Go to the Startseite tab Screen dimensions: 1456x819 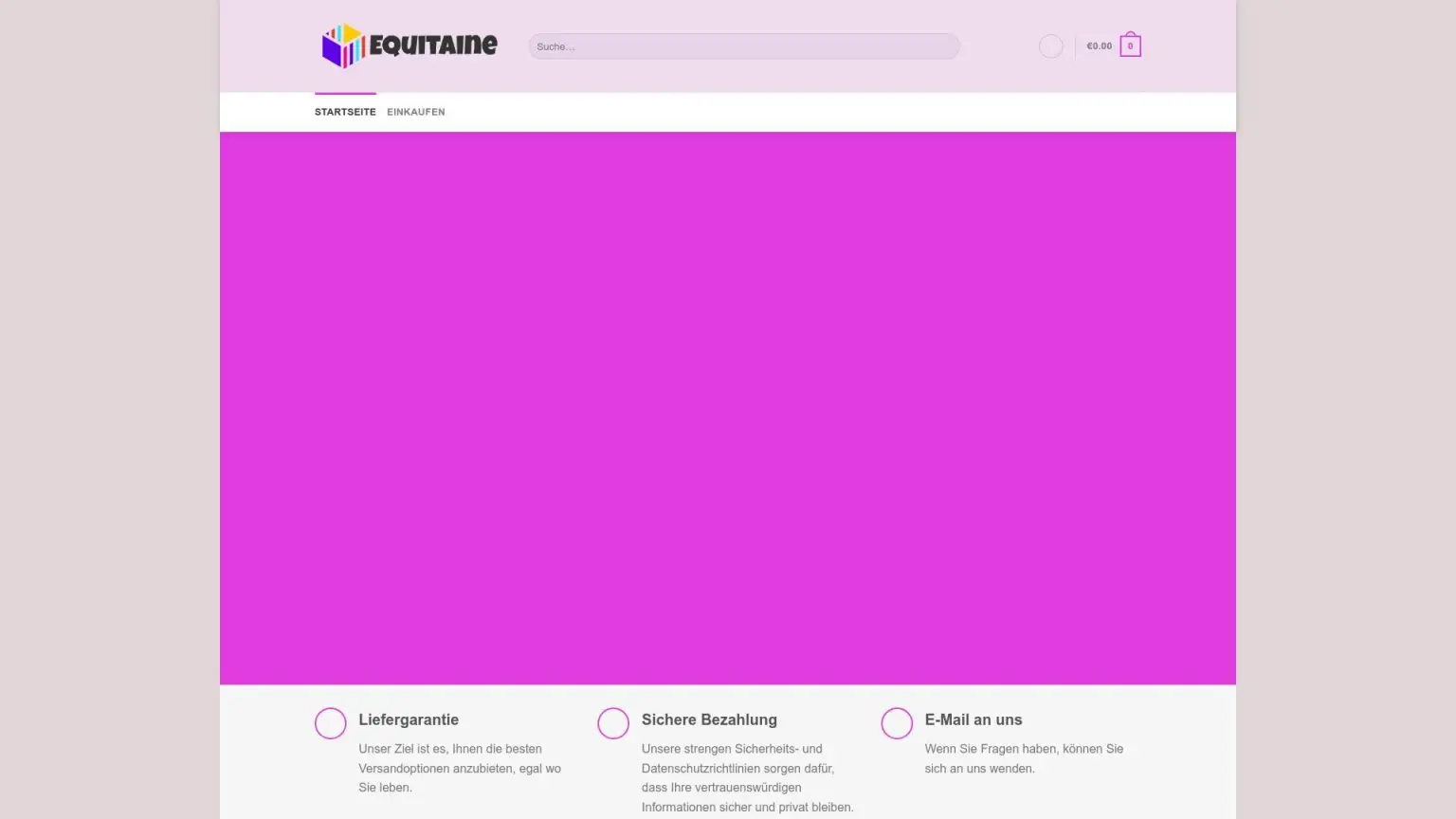click(345, 112)
